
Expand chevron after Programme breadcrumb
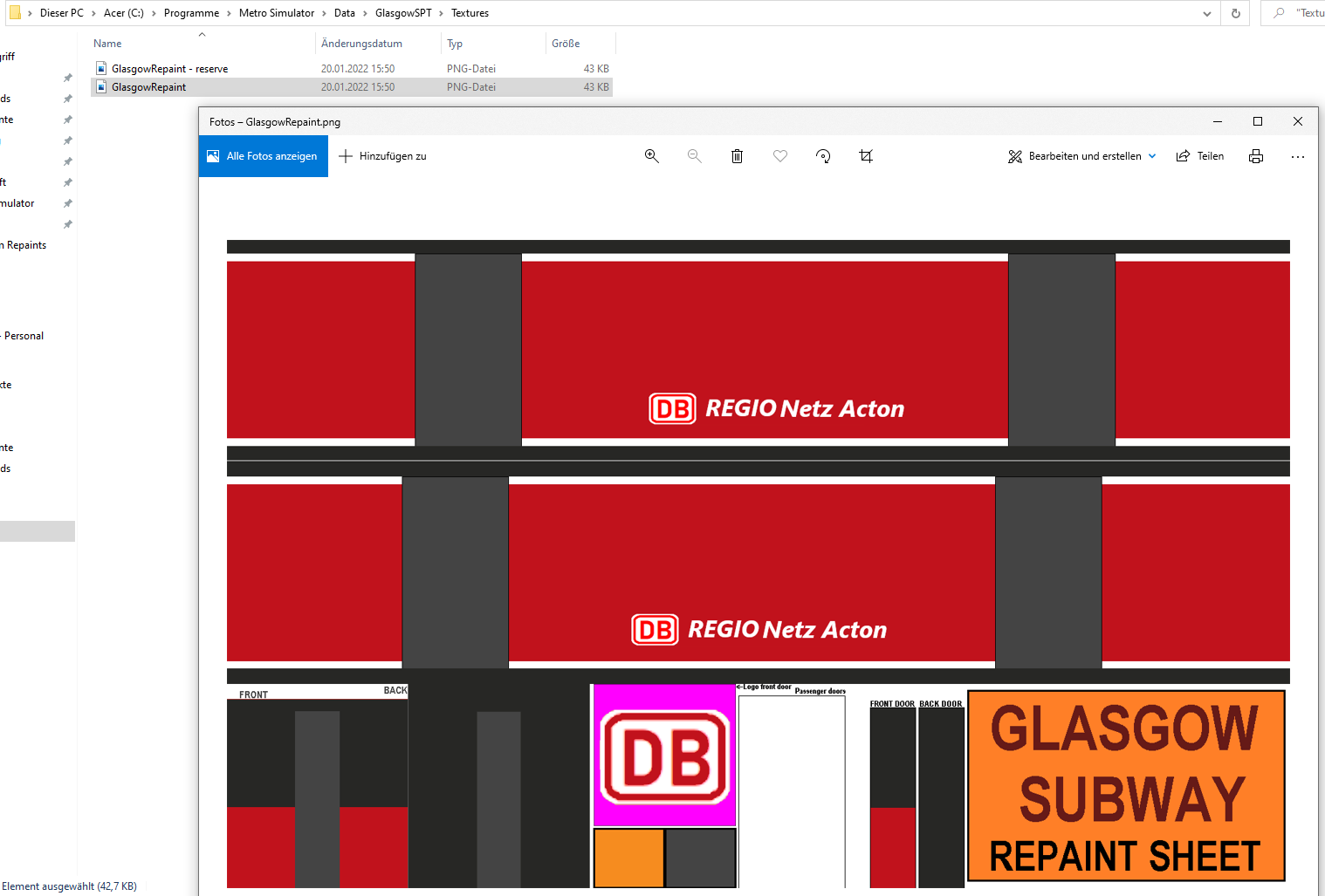pos(229,13)
